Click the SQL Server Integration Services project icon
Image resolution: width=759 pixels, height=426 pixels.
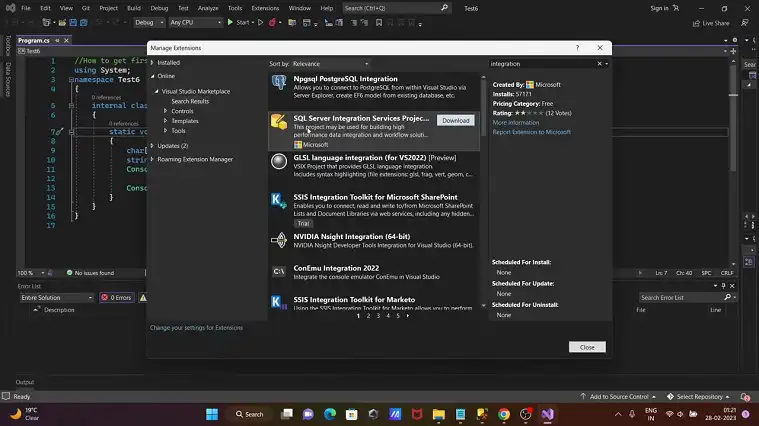pos(279,122)
